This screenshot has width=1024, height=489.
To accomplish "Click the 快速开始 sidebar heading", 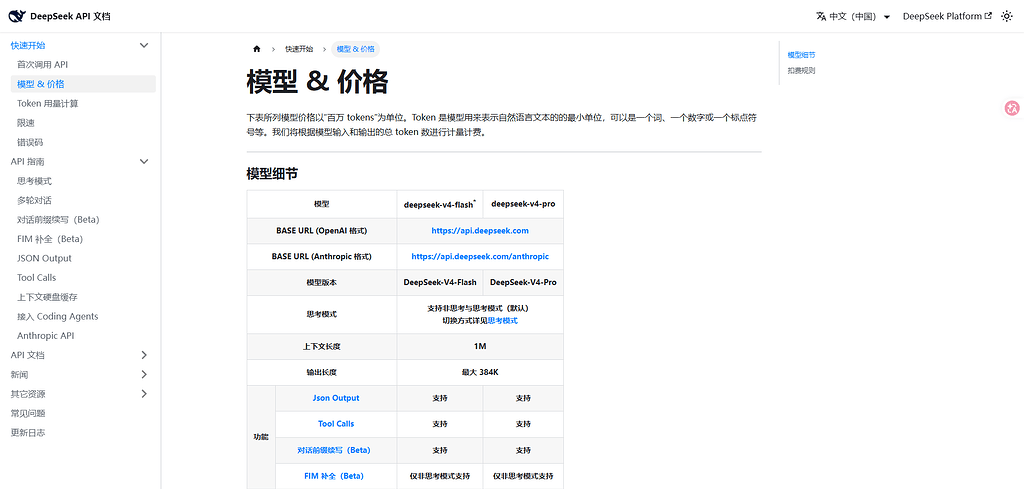I will click(x=28, y=45).
